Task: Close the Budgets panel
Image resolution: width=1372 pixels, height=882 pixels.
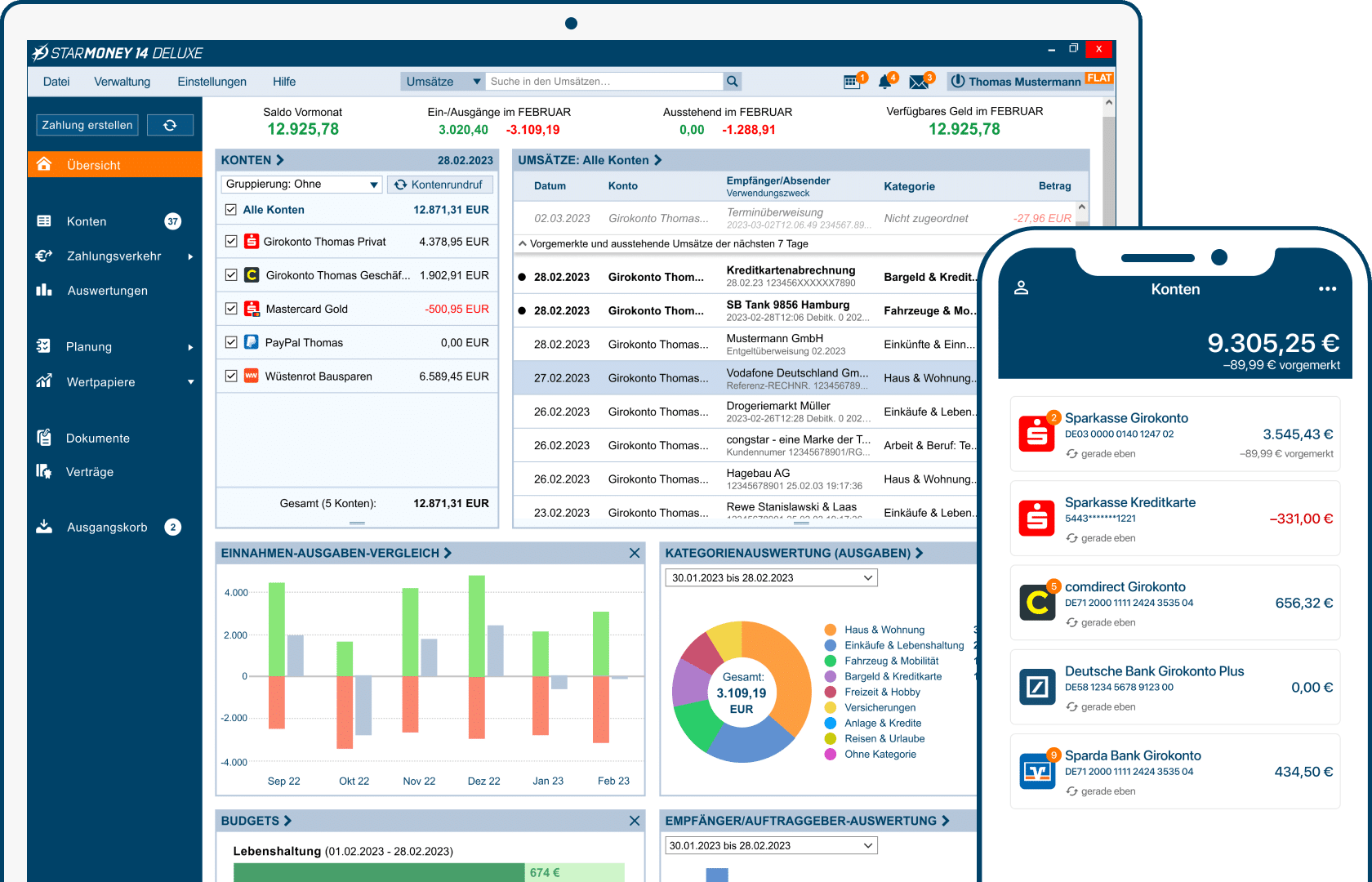Action: pos(635,821)
